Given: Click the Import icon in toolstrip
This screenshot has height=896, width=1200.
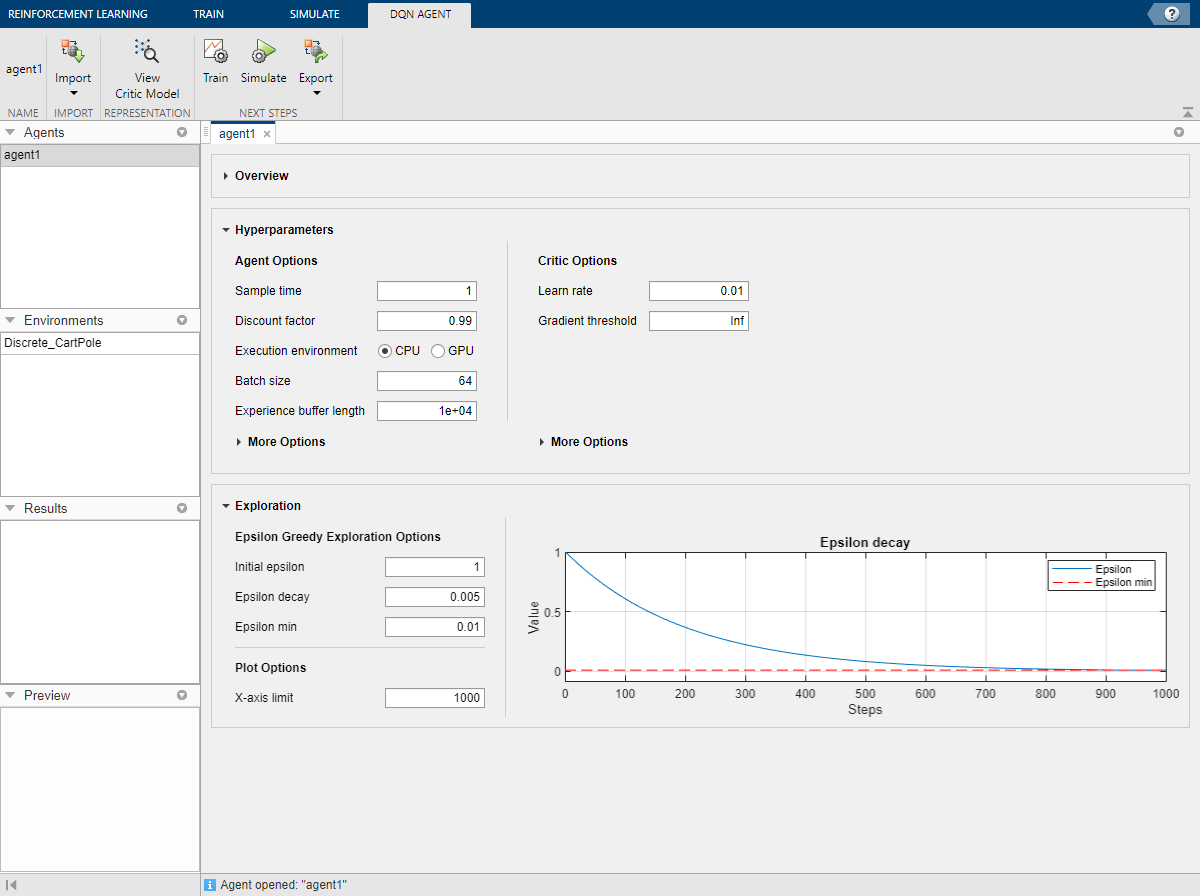Looking at the screenshot, I should pos(72,52).
